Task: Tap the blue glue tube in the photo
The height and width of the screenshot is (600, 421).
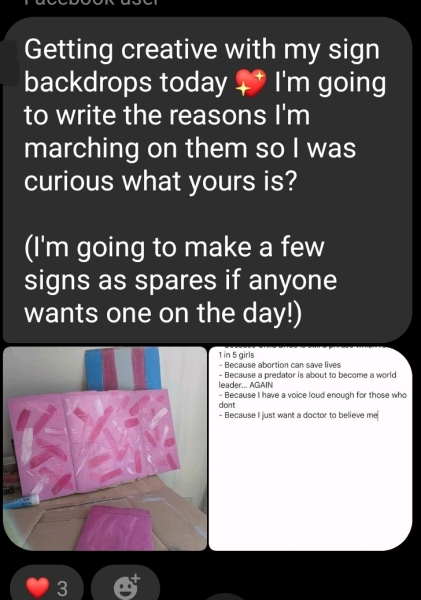Action: coord(22,501)
